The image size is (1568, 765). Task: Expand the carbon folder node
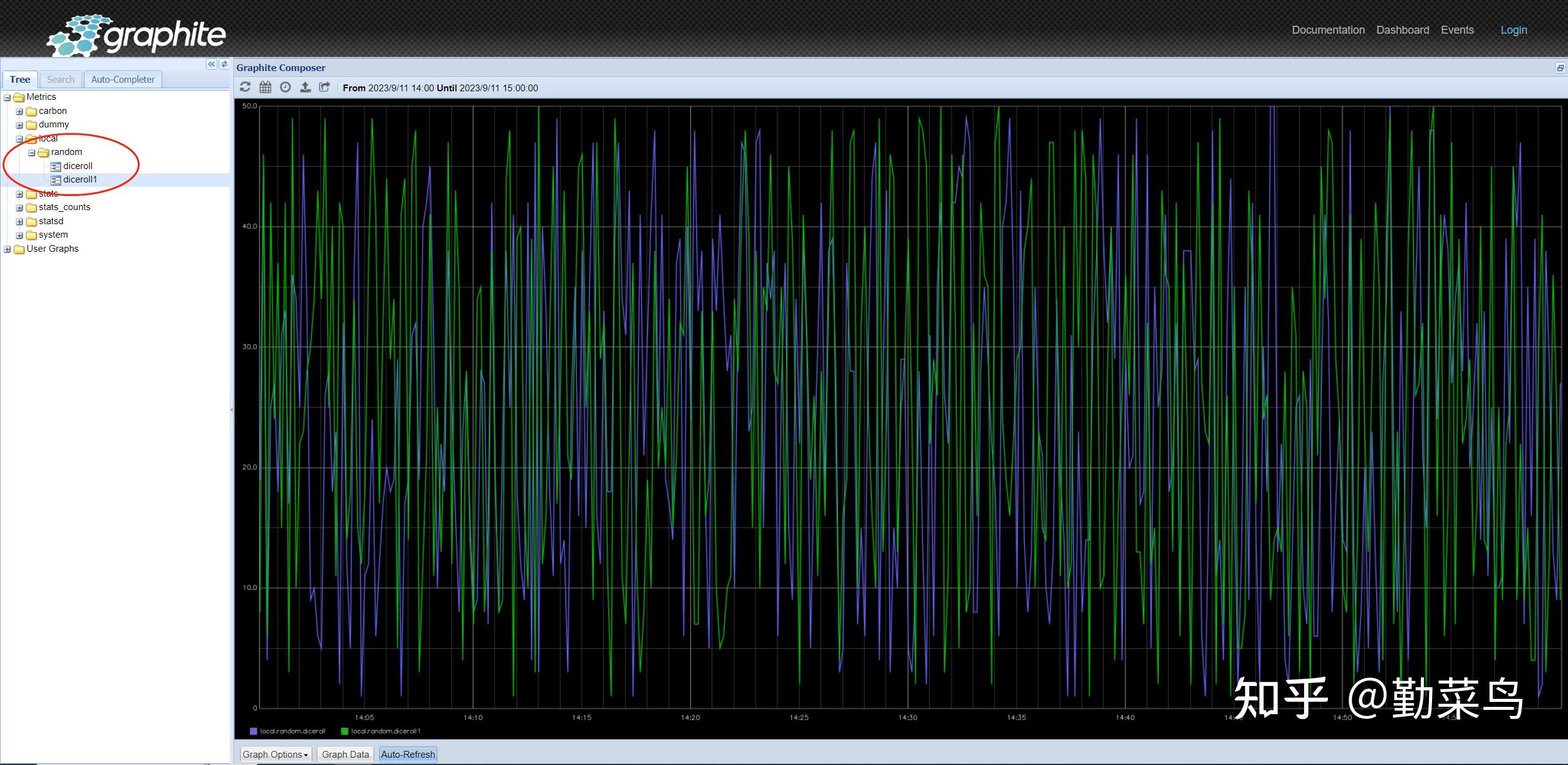pyautogui.click(x=20, y=111)
